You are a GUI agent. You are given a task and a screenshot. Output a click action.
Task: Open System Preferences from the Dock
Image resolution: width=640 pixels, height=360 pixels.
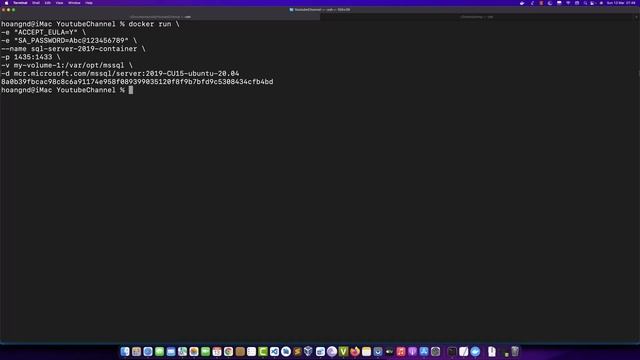pyautogui.click(x=435, y=351)
